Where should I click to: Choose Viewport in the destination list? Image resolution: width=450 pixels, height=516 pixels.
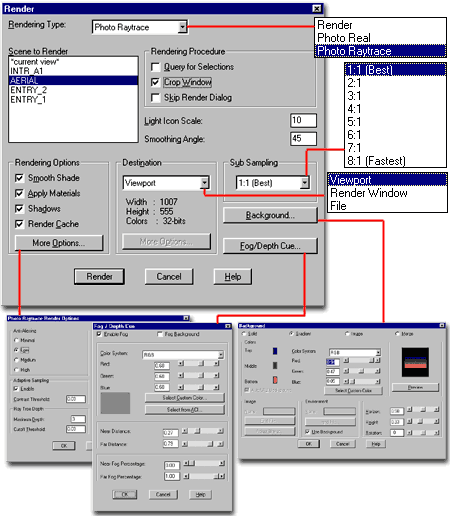point(387,180)
